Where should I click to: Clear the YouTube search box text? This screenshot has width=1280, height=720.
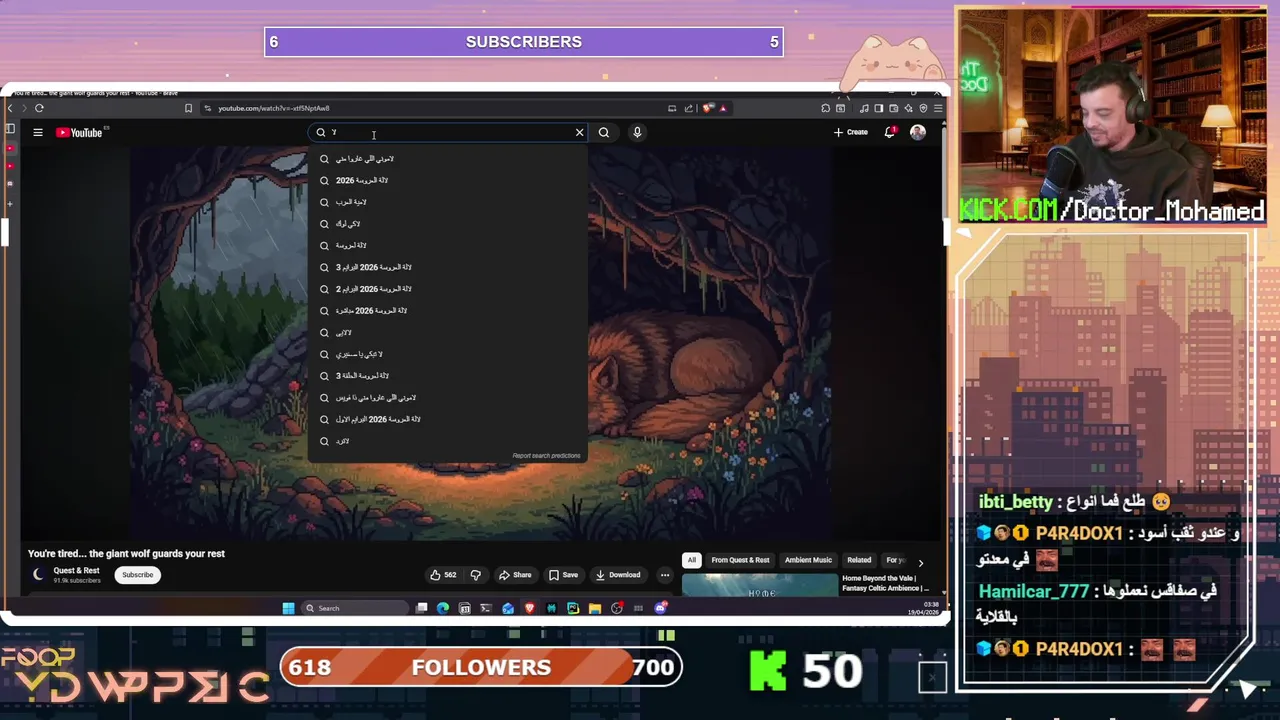[579, 132]
